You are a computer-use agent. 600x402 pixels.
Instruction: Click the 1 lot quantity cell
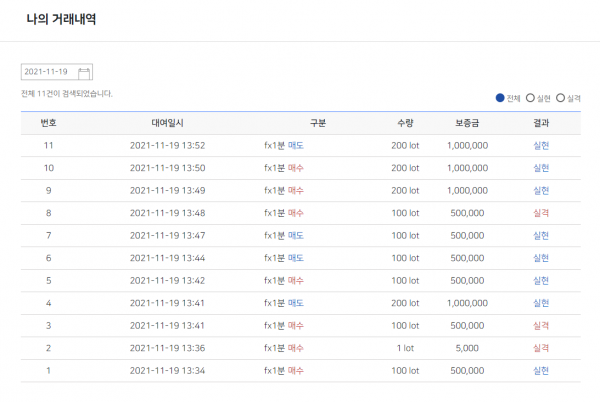(x=405, y=348)
